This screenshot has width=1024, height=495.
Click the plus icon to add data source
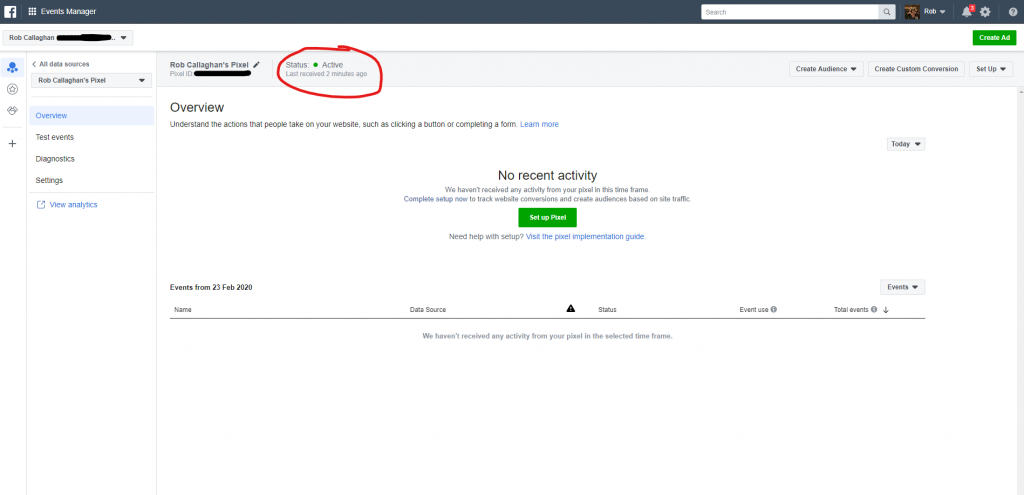point(12,144)
